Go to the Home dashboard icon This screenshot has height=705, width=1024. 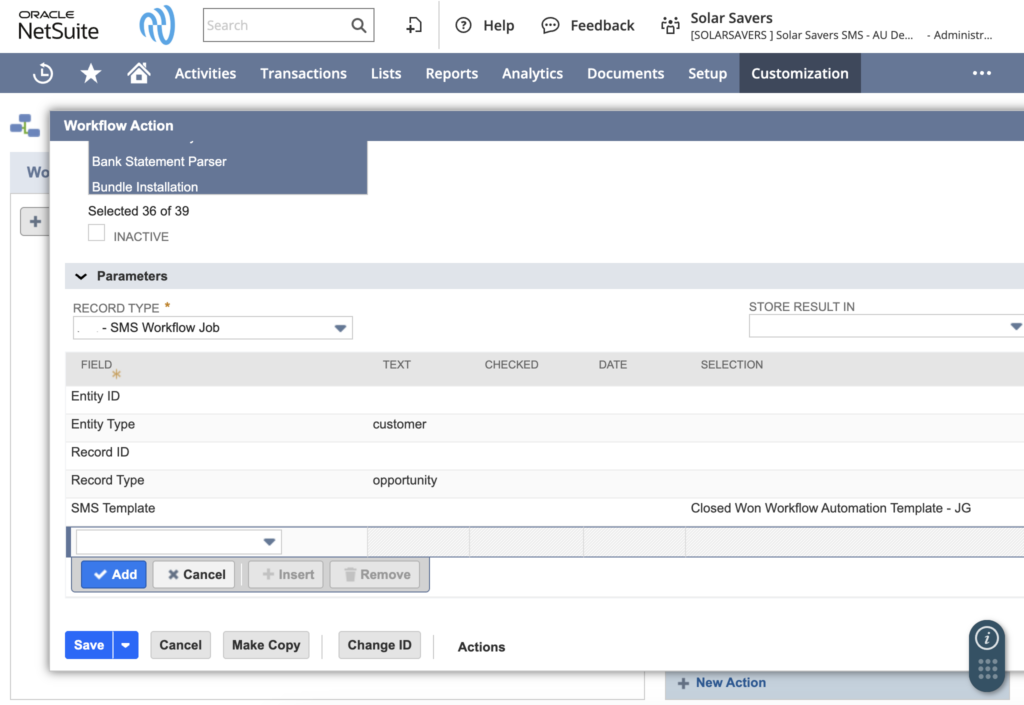[138, 73]
